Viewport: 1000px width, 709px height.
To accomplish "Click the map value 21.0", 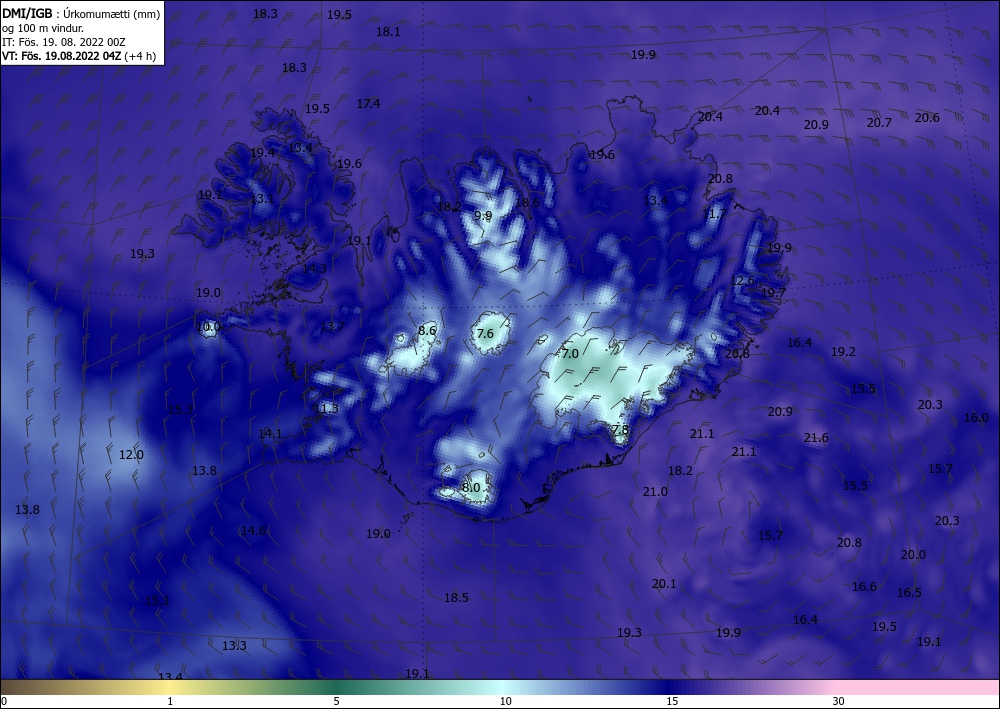I will (x=655, y=492).
